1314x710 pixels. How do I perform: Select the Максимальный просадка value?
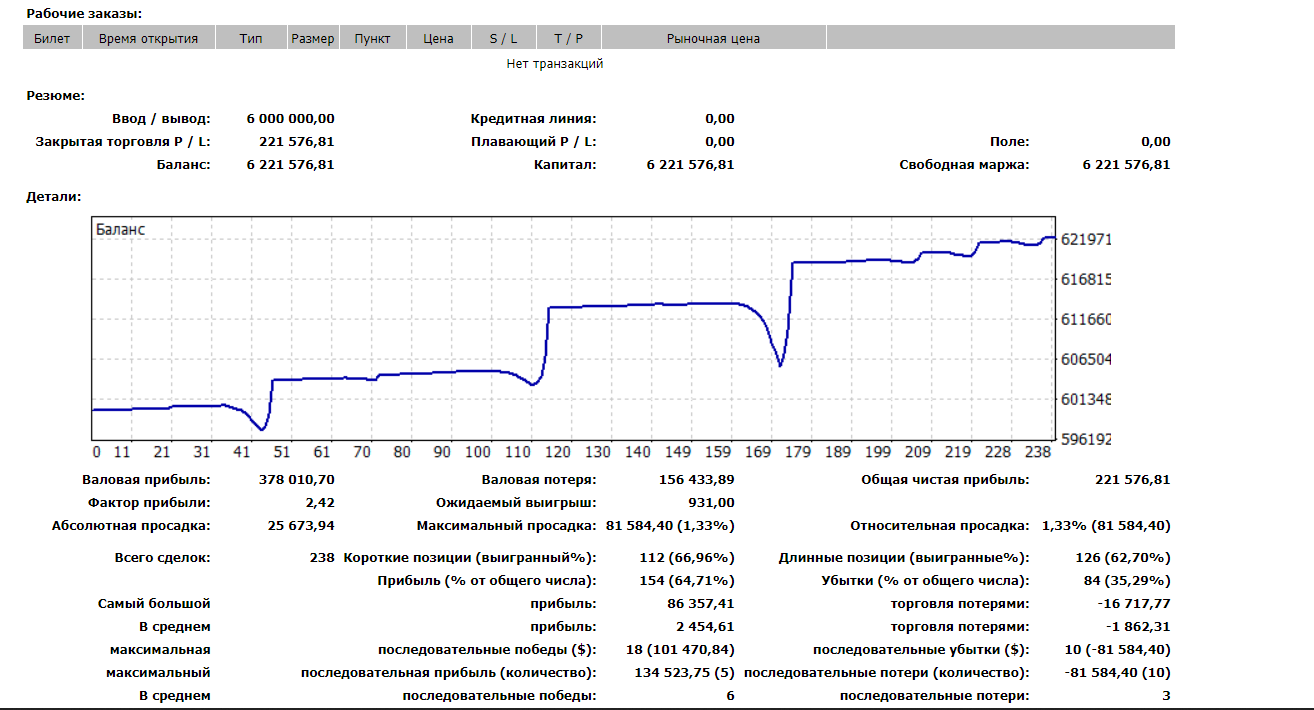click(670, 526)
